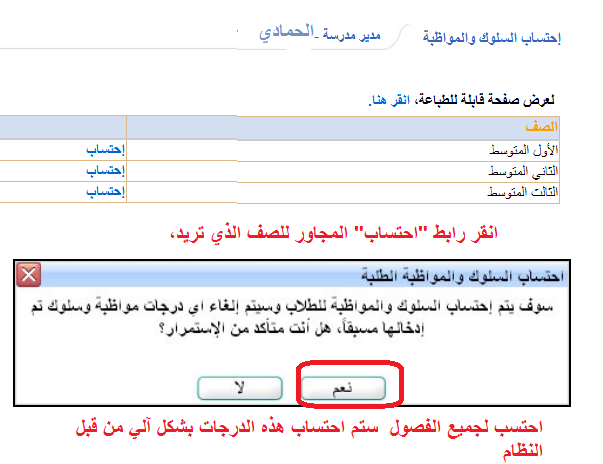Viewport: 603px width, 464px height.
Task: Click إحتساب link for الثاني المتوسط row
Action: pyautogui.click(x=105, y=170)
